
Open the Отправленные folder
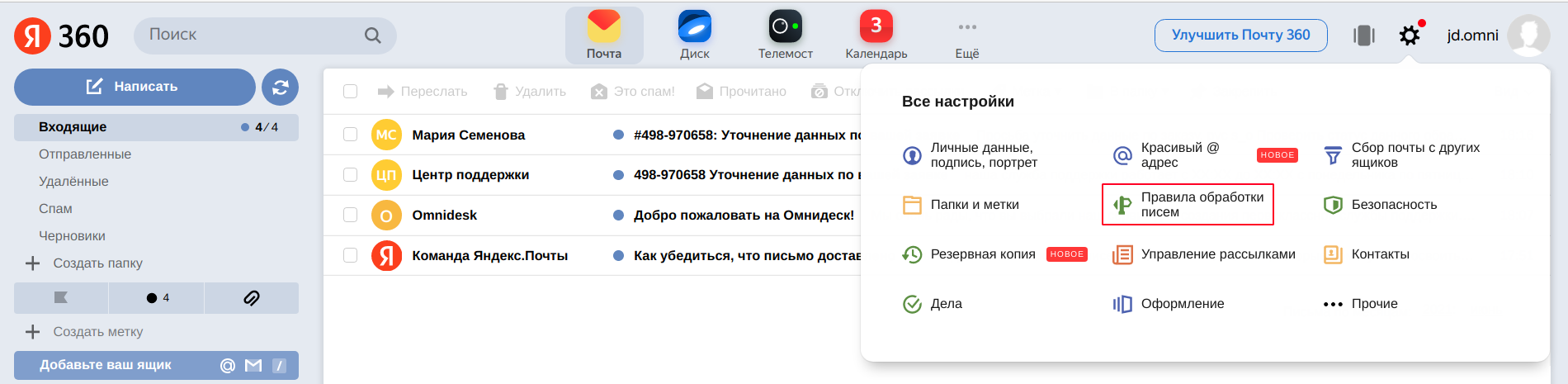coord(85,154)
